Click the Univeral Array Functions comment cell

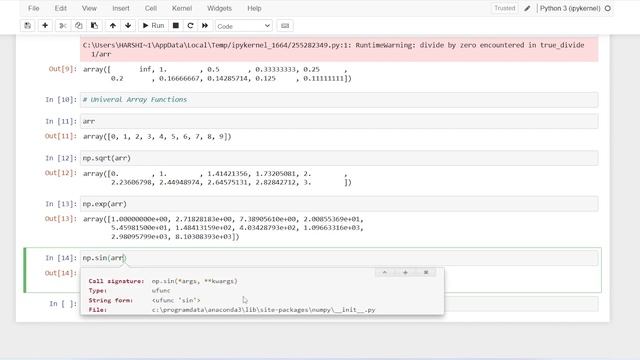339,100
